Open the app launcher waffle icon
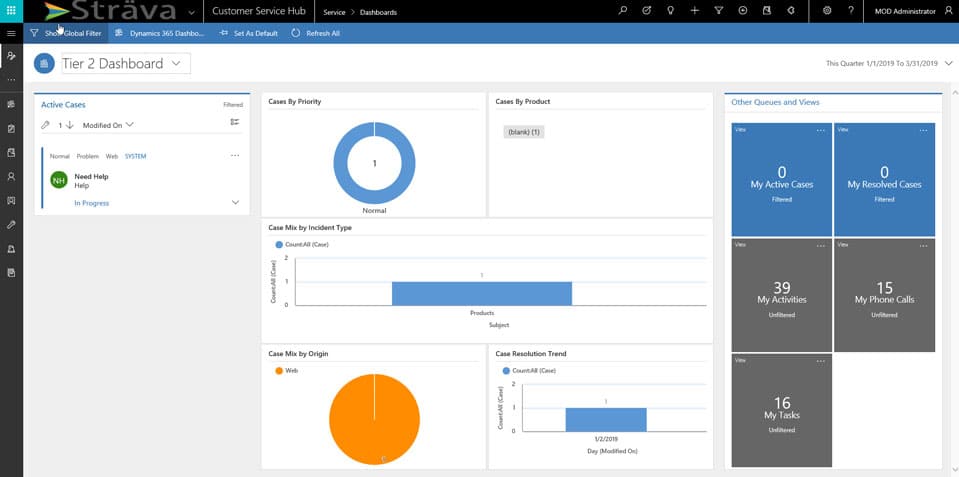959x477 pixels. (x=11, y=11)
